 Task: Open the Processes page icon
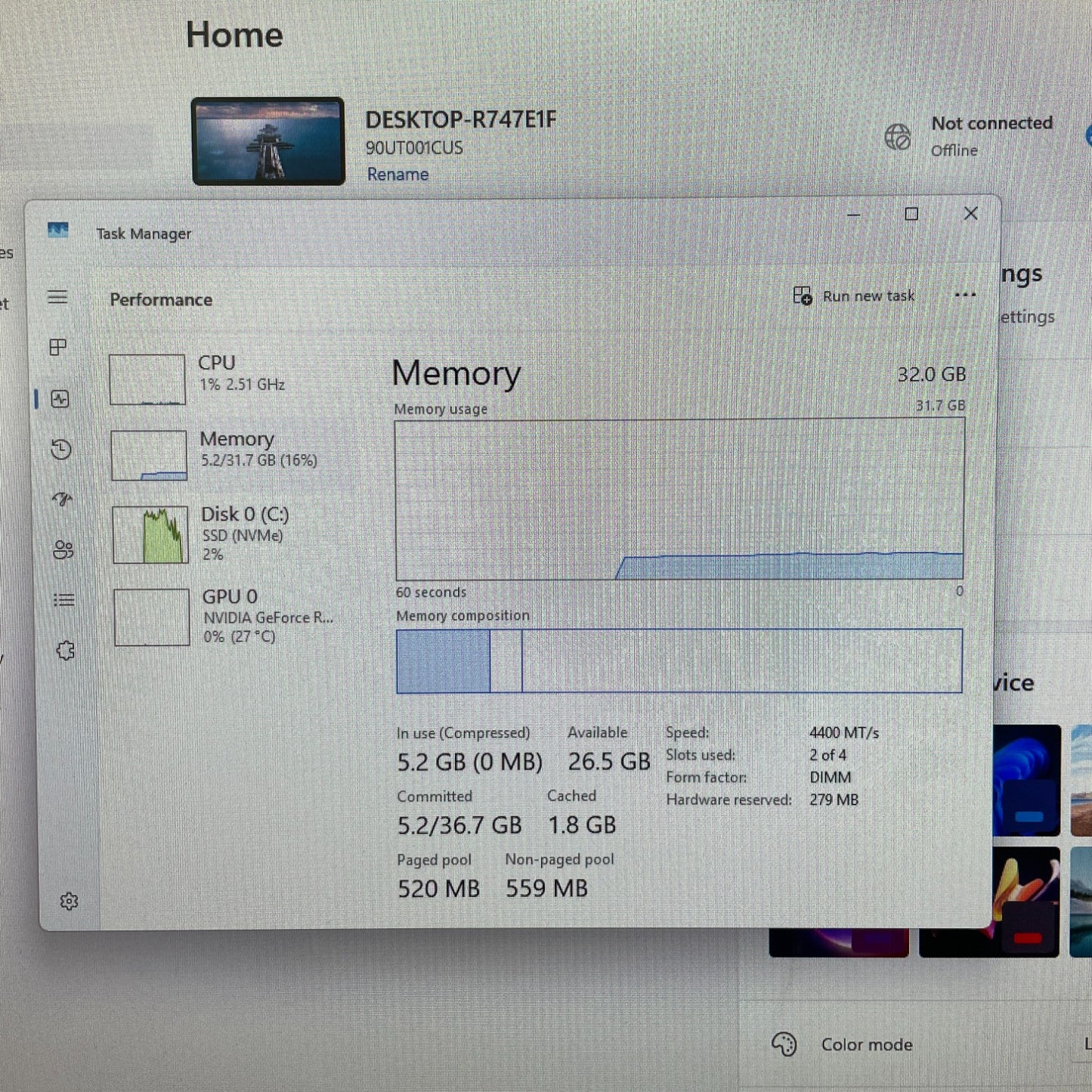click(58, 347)
